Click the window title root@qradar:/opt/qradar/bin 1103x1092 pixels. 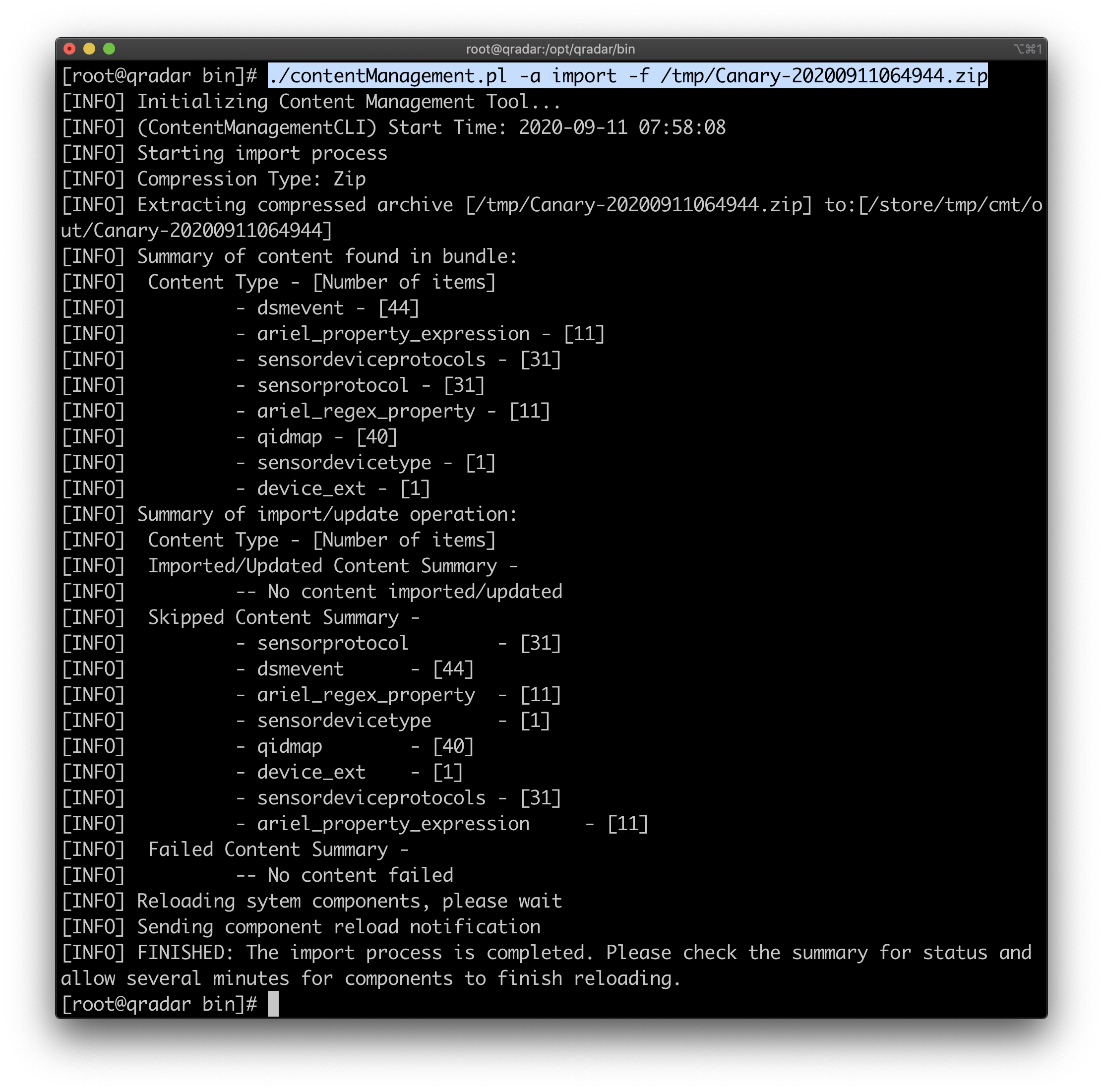[551, 50]
